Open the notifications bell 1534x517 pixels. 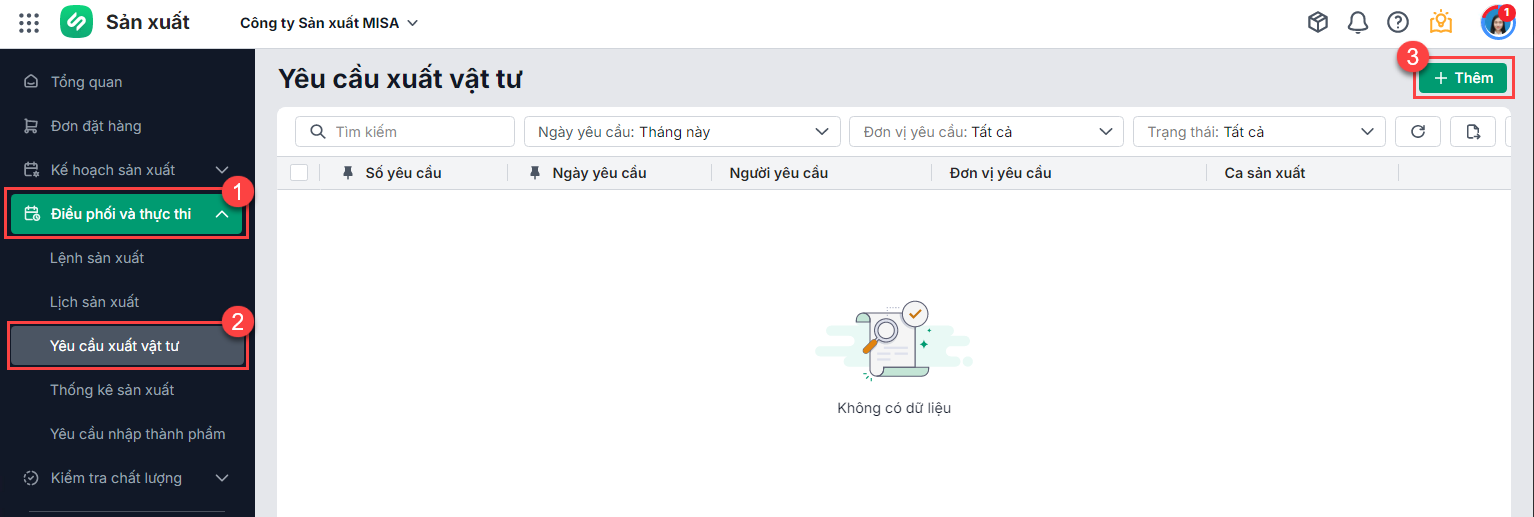click(1357, 22)
